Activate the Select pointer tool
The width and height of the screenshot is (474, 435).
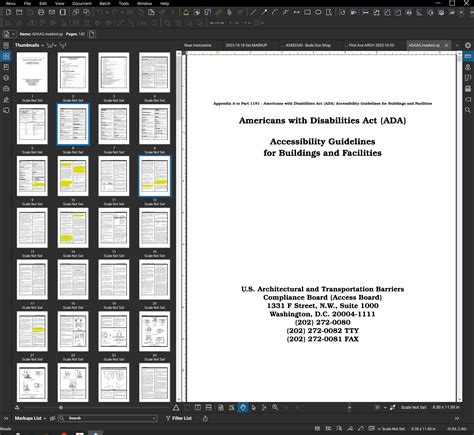[x=253, y=407]
